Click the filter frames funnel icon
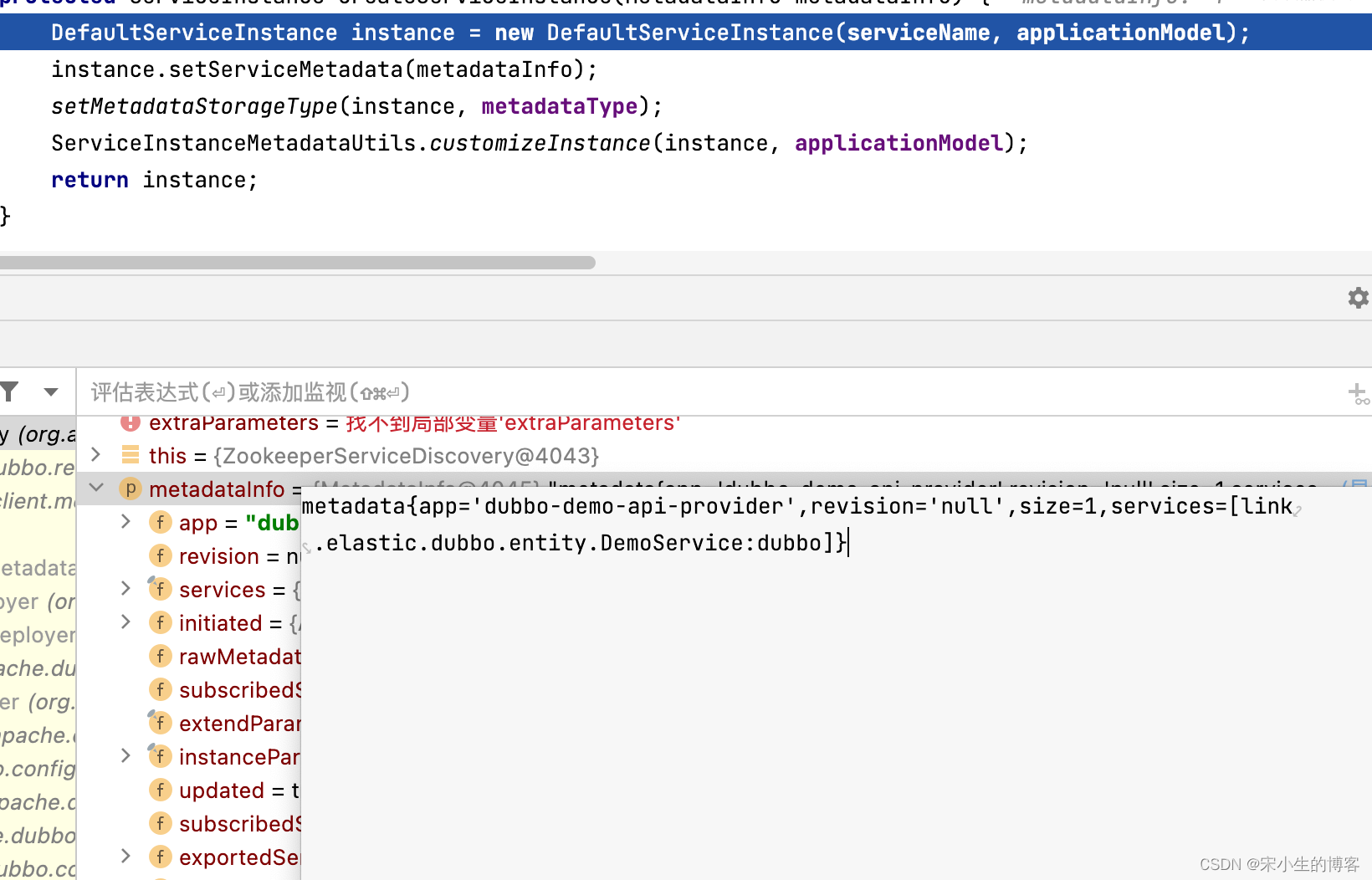This screenshot has height=880, width=1372. (10, 391)
